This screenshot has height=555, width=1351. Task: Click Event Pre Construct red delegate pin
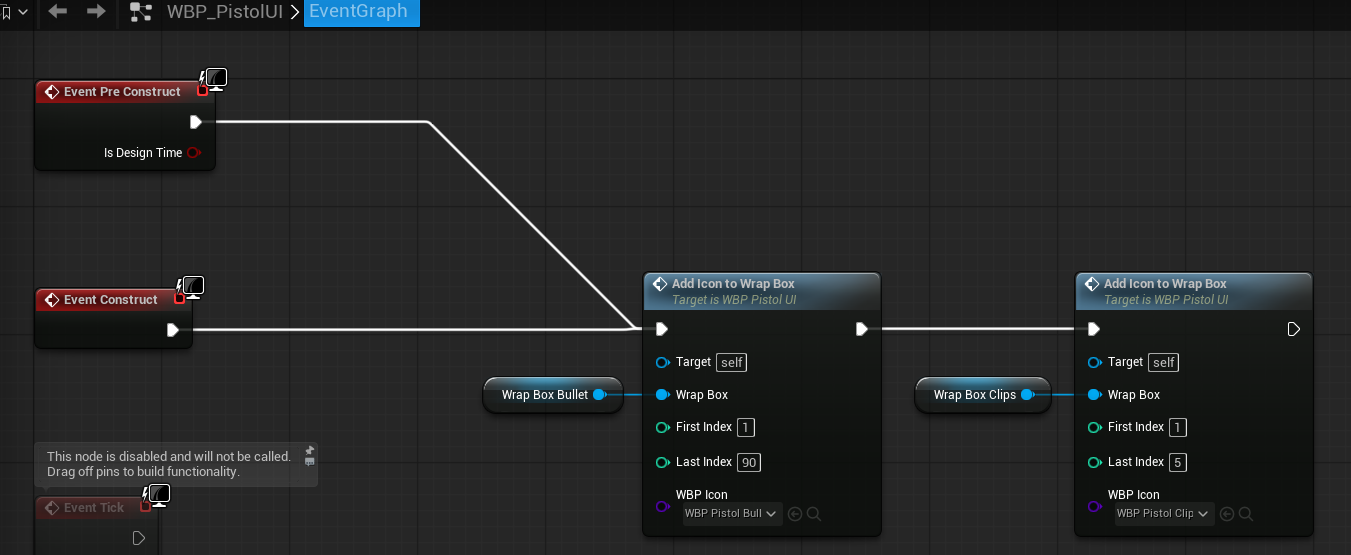(x=202, y=90)
